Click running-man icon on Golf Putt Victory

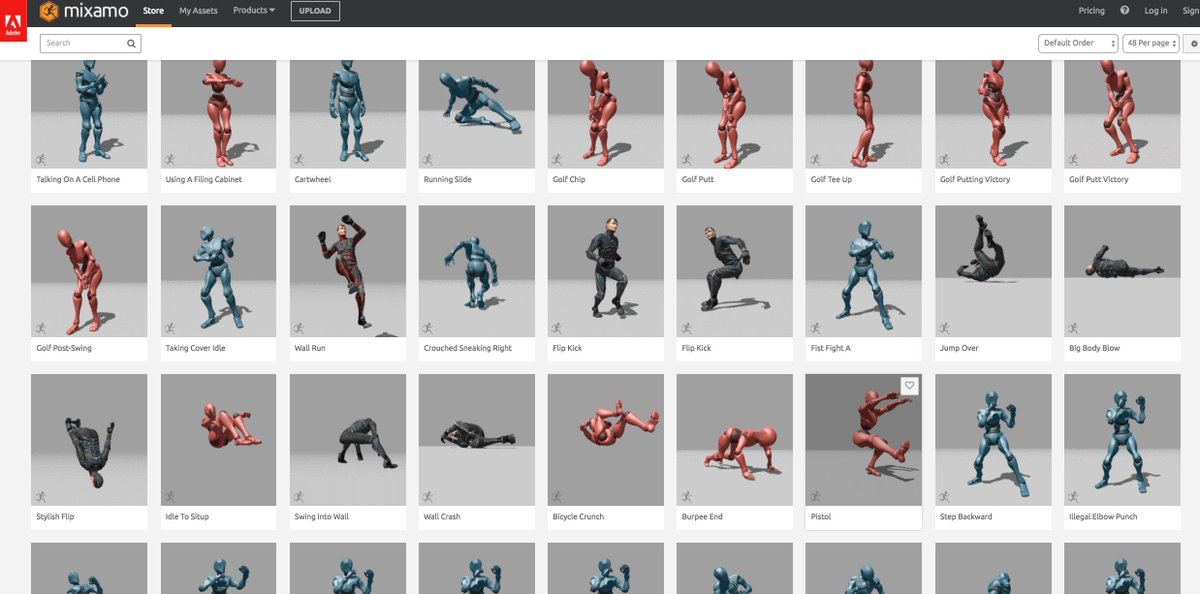tap(1074, 159)
